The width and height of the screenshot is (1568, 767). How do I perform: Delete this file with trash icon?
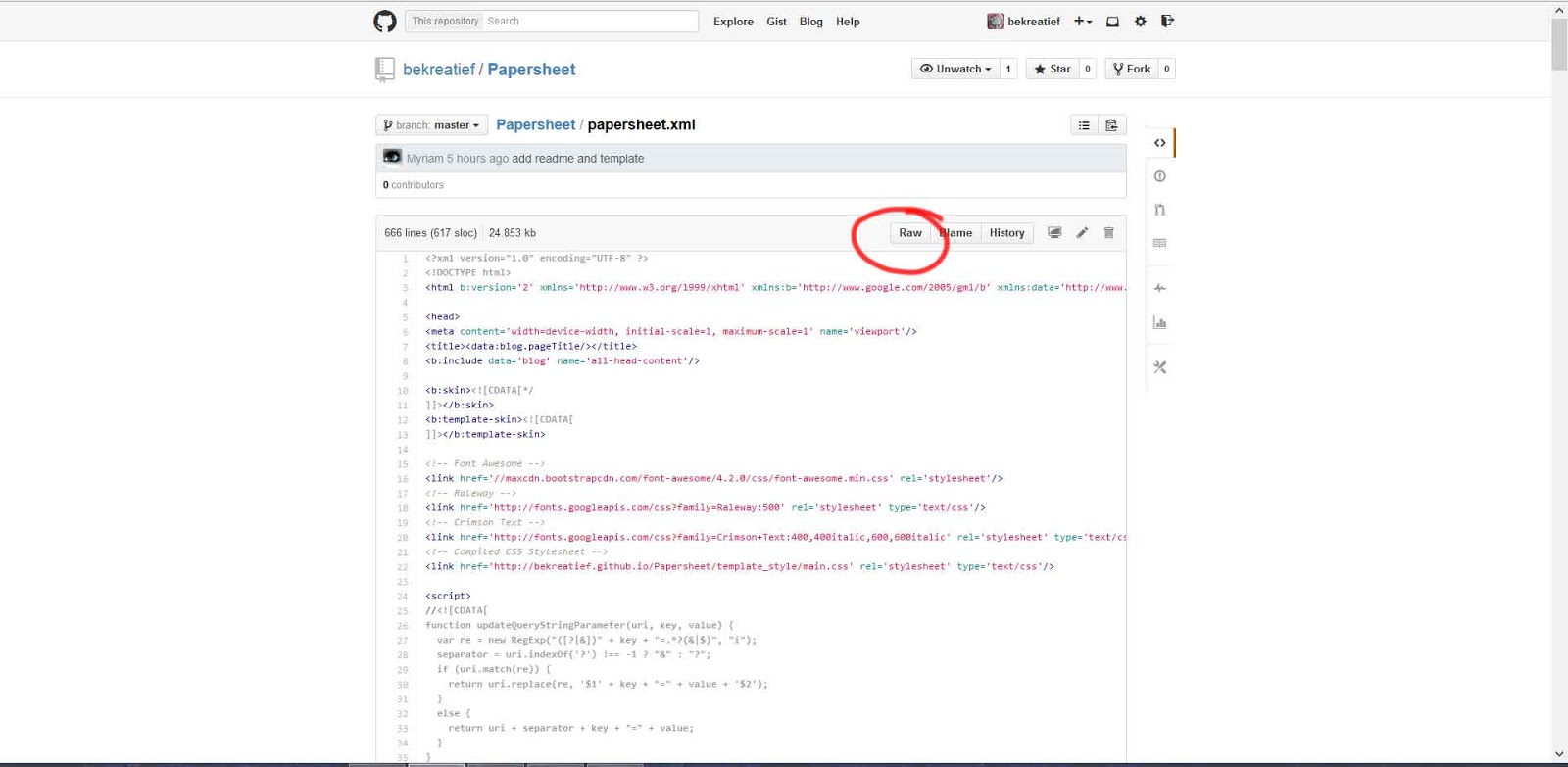(x=1109, y=233)
